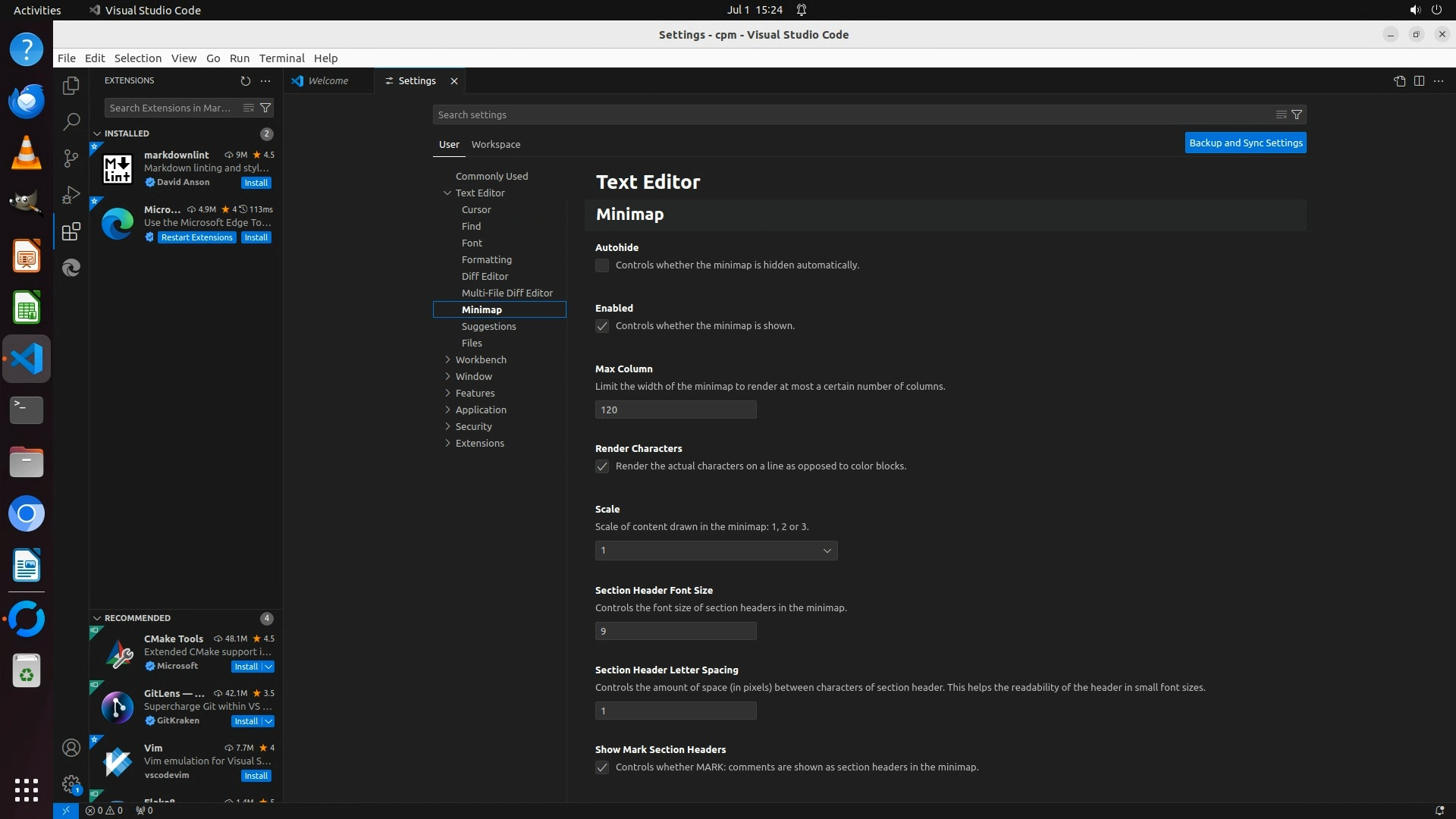Viewport: 1456px width, 819px height.
Task: Uncheck the minimap Enabled checkbox
Action: click(602, 326)
